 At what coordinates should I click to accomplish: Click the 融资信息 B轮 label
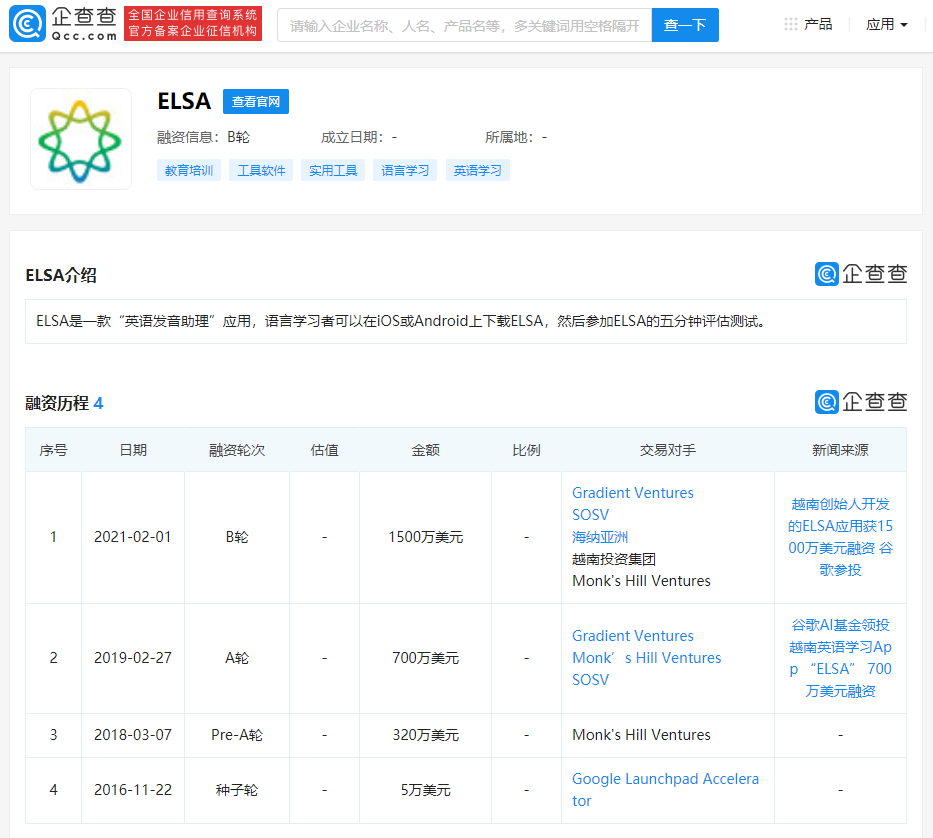203,137
